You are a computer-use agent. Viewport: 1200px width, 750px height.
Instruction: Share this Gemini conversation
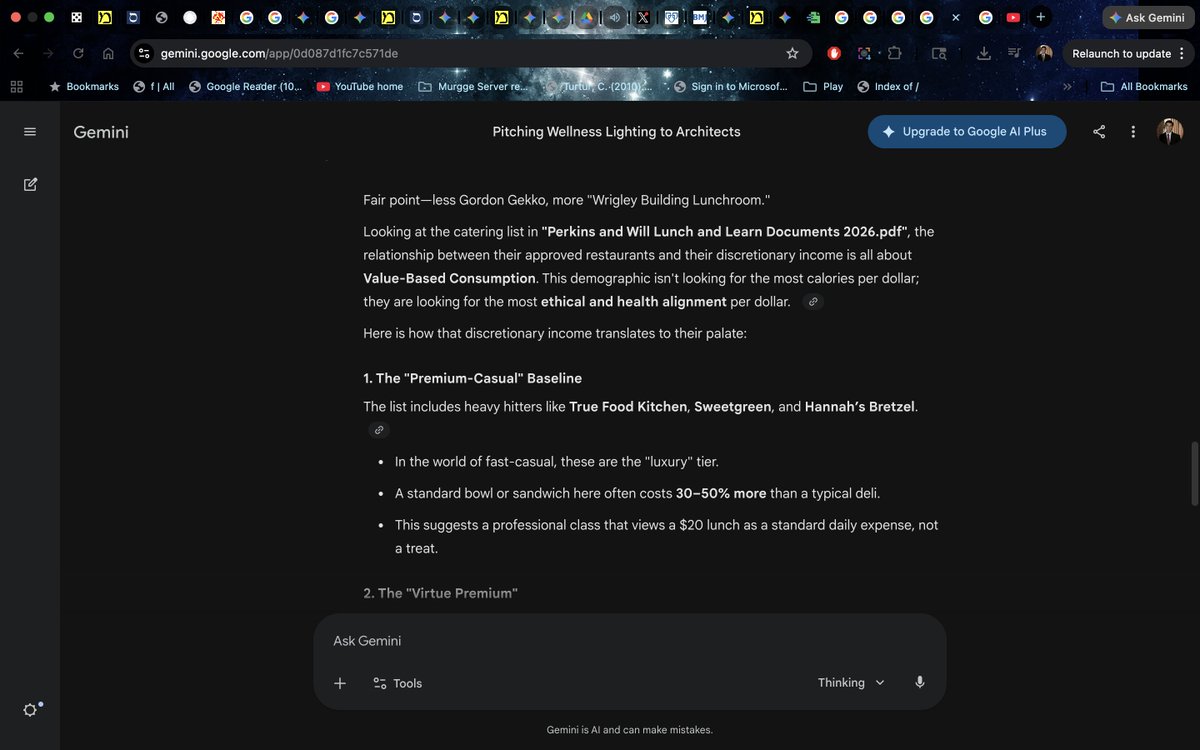click(1099, 132)
